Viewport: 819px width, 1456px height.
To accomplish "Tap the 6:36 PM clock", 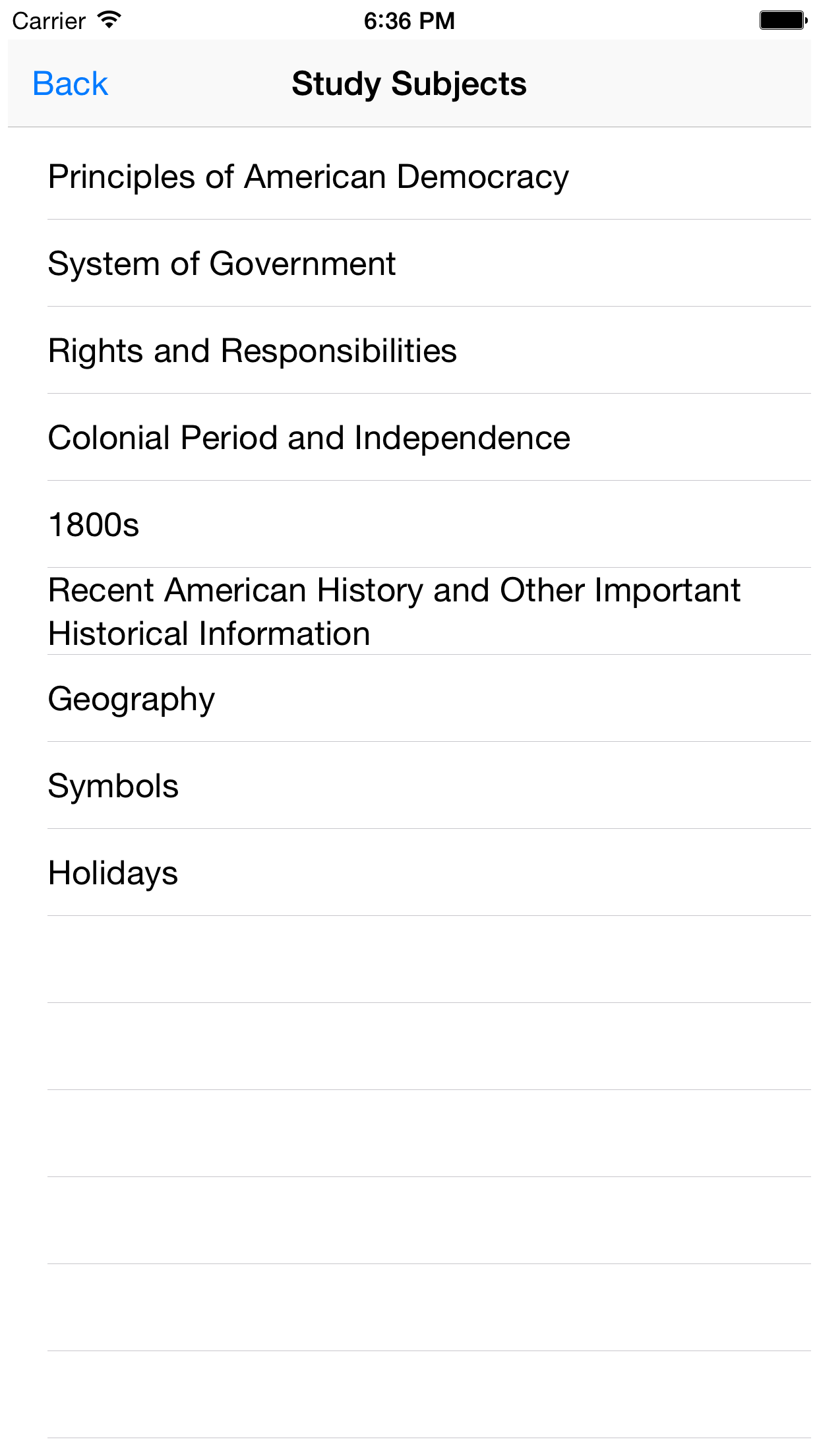I will click(409, 21).
